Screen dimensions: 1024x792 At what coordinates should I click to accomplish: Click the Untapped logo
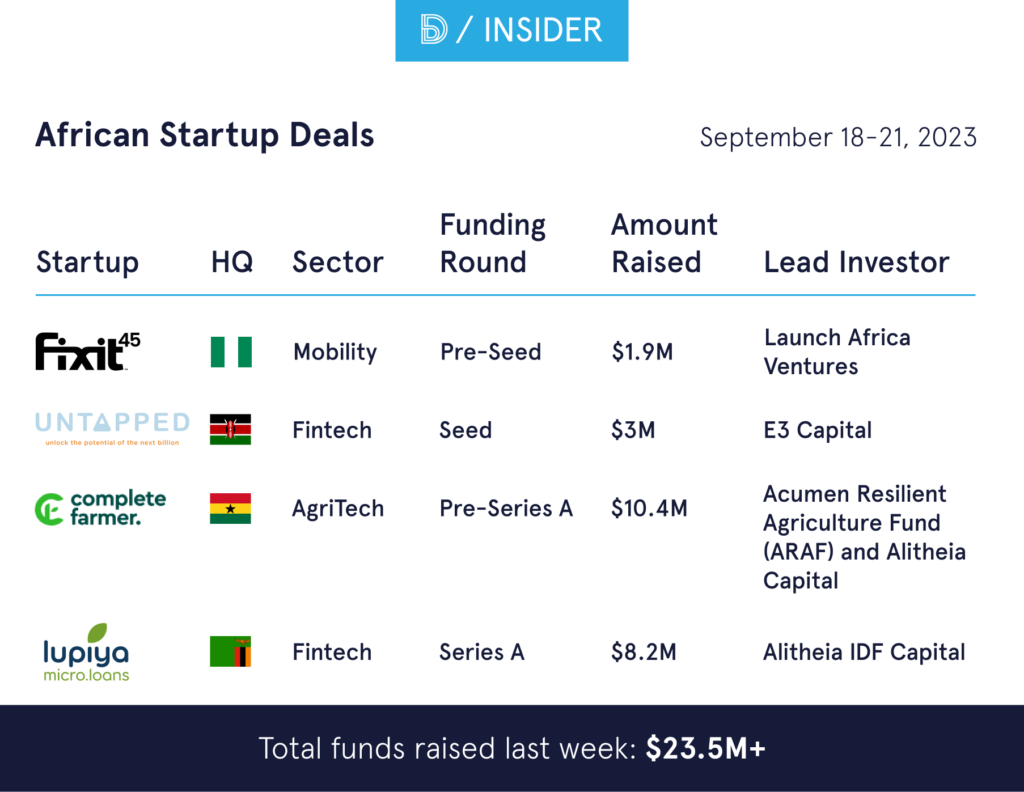[x=112, y=427]
